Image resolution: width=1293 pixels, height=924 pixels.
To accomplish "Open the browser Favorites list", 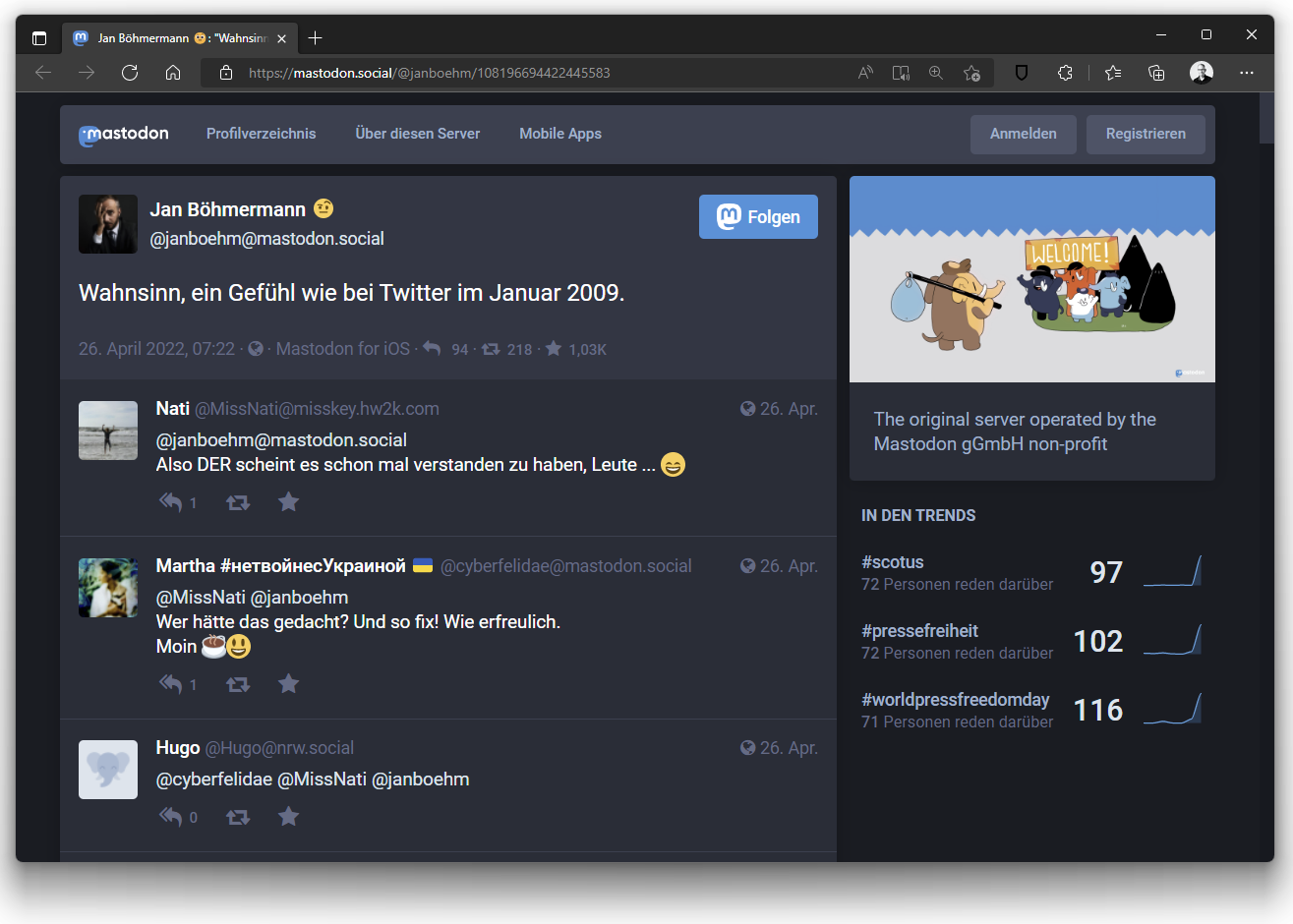I will tap(1113, 73).
